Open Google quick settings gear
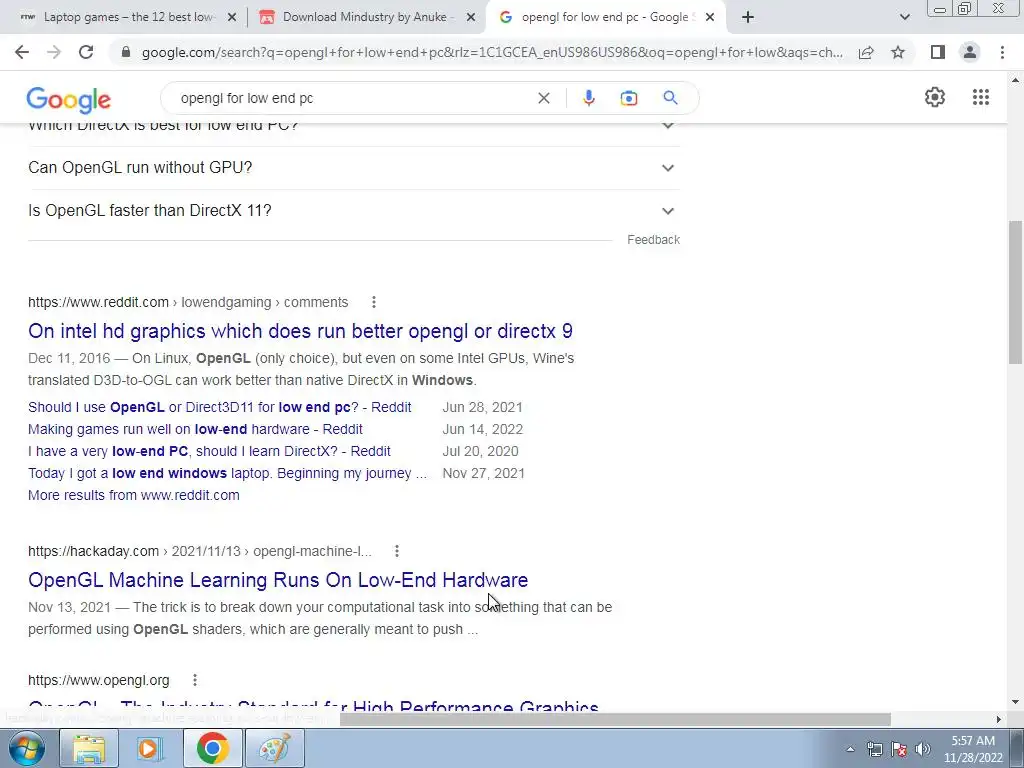The height and width of the screenshot is (768, 1024). tap(935, 97)
